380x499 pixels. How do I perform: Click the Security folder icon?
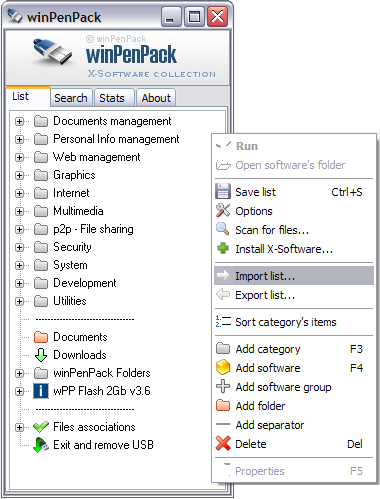pyautogui.click(x=41, y=247)
